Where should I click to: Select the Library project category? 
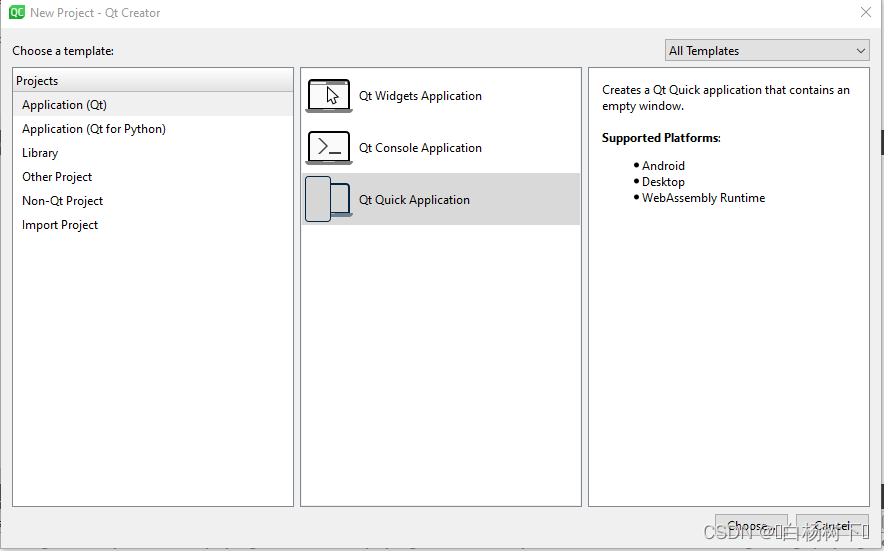click(x=153, y=153)
